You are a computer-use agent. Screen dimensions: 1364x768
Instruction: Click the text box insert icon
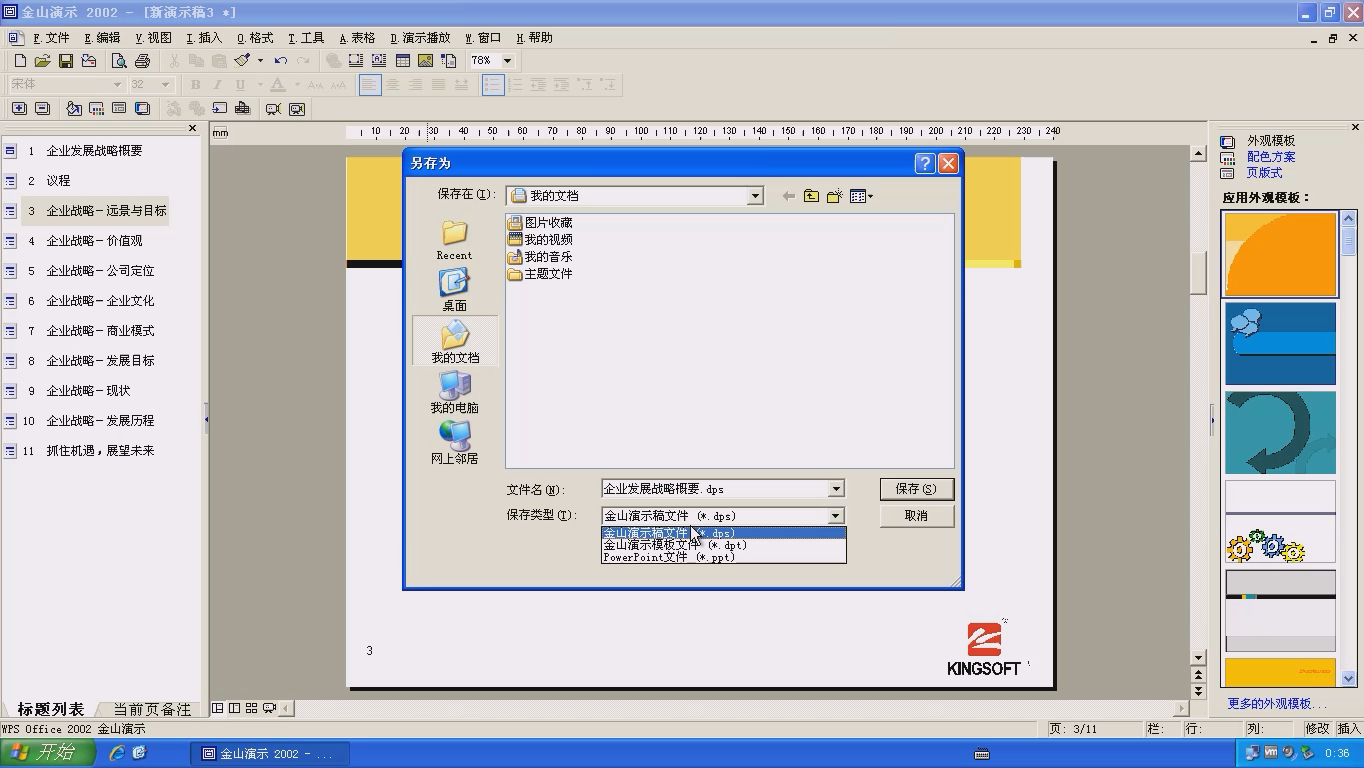379,61
